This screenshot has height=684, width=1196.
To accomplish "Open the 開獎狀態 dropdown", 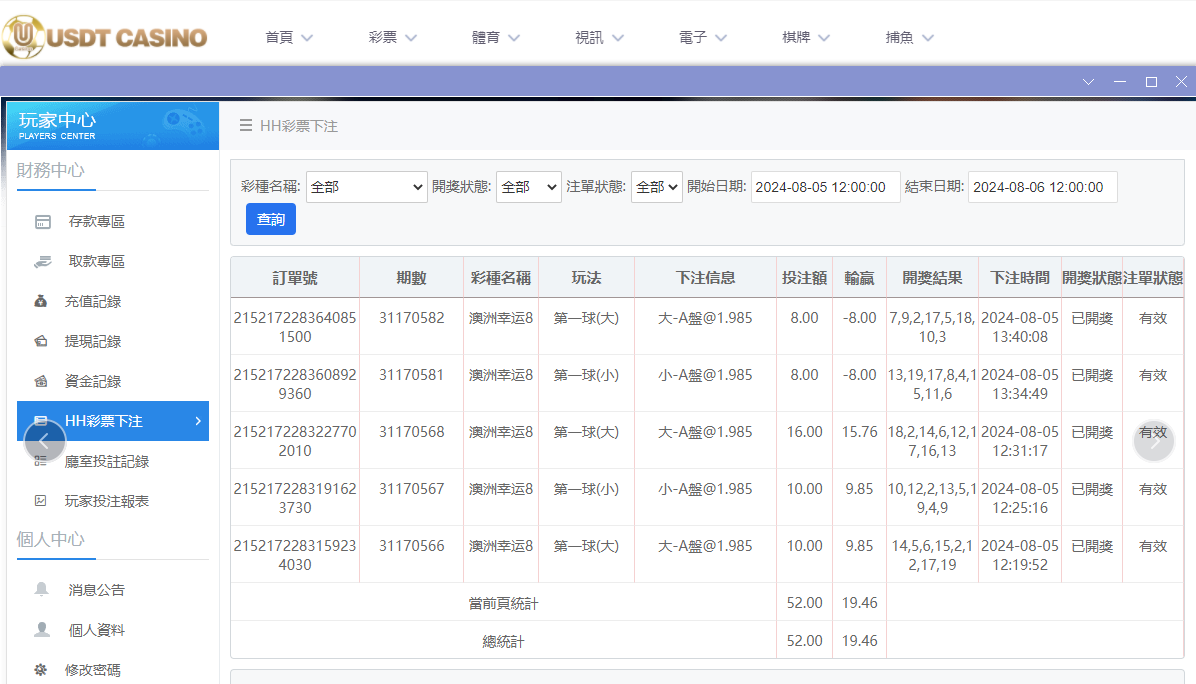I will click(x=528, y=187).
